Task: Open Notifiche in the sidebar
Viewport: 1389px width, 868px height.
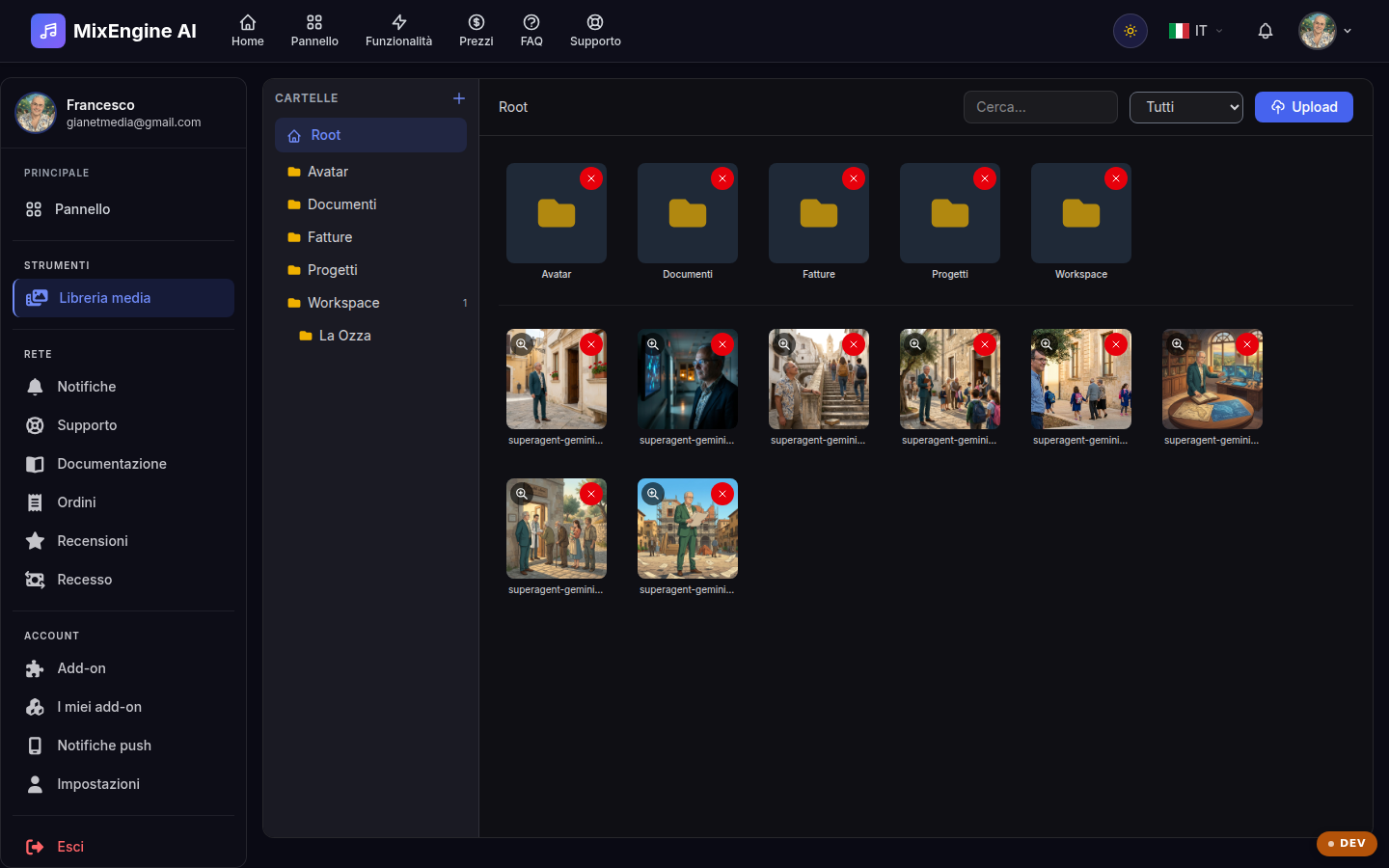Action: [123, 387]
